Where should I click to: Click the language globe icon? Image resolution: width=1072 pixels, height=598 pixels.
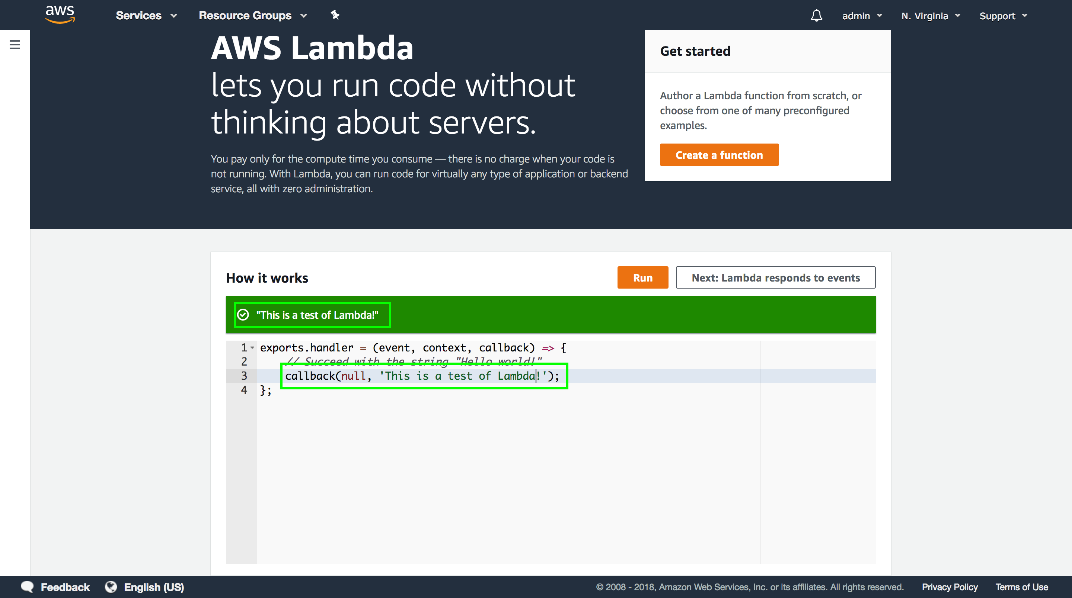pyautogui.click(x=111, y=587)
